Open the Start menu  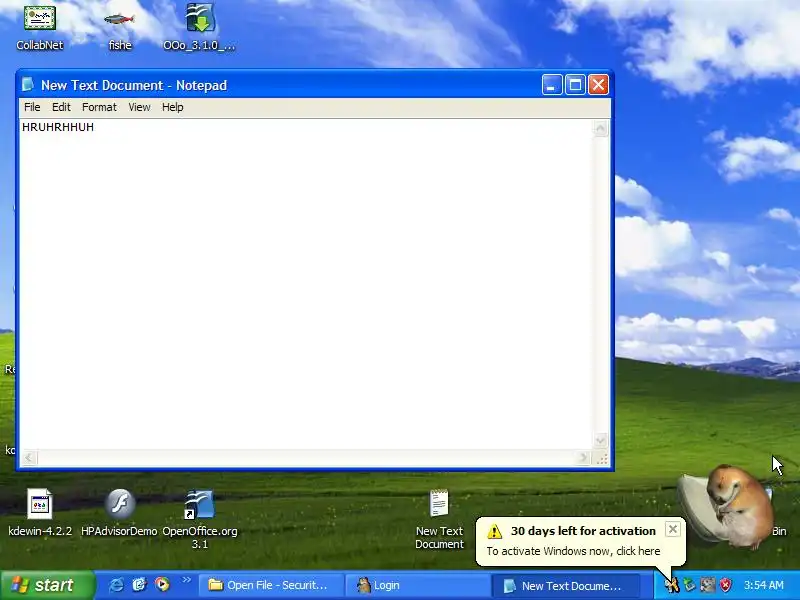coord(47,585)
